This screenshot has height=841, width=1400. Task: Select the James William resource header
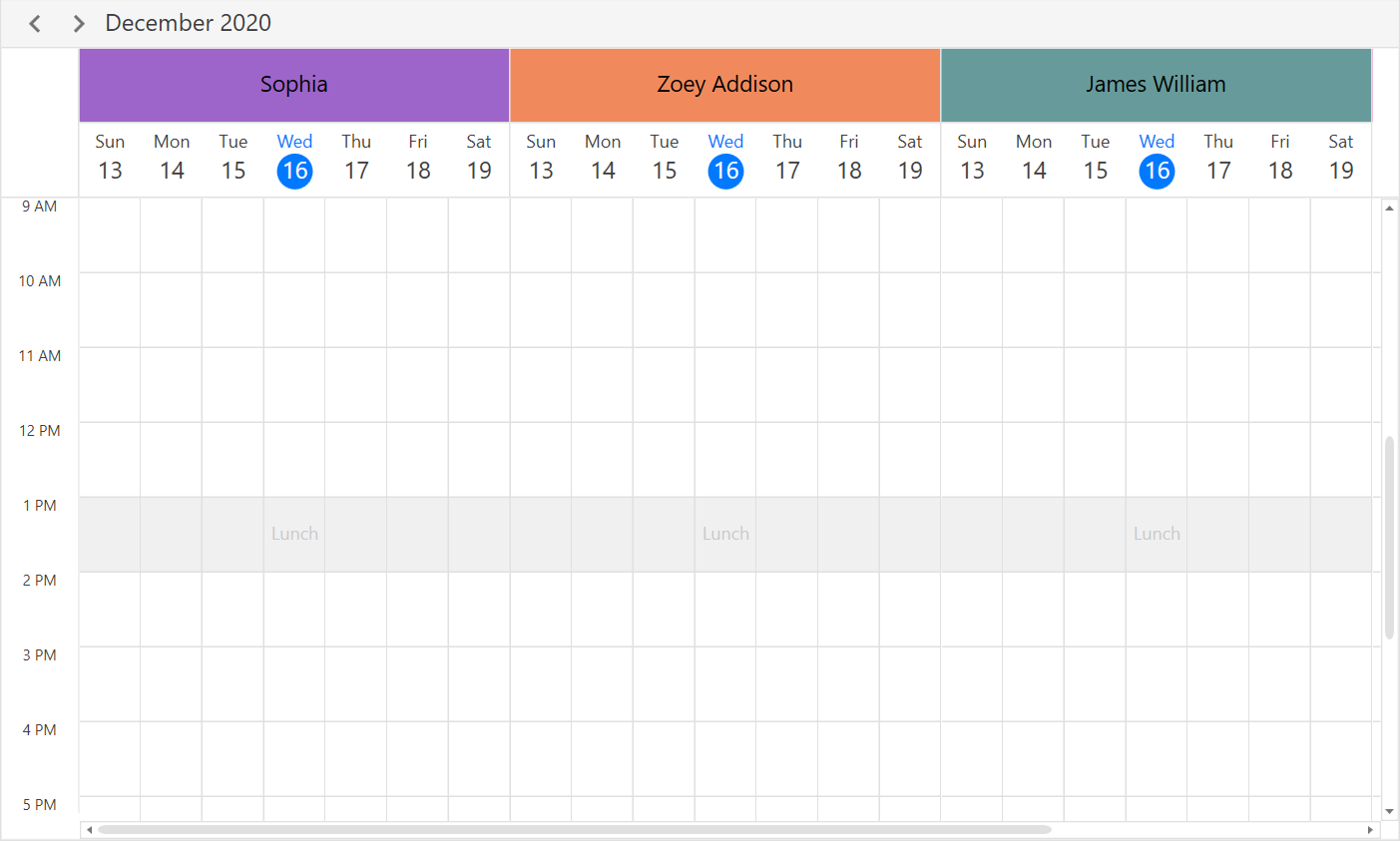(x=1157, y=85)
